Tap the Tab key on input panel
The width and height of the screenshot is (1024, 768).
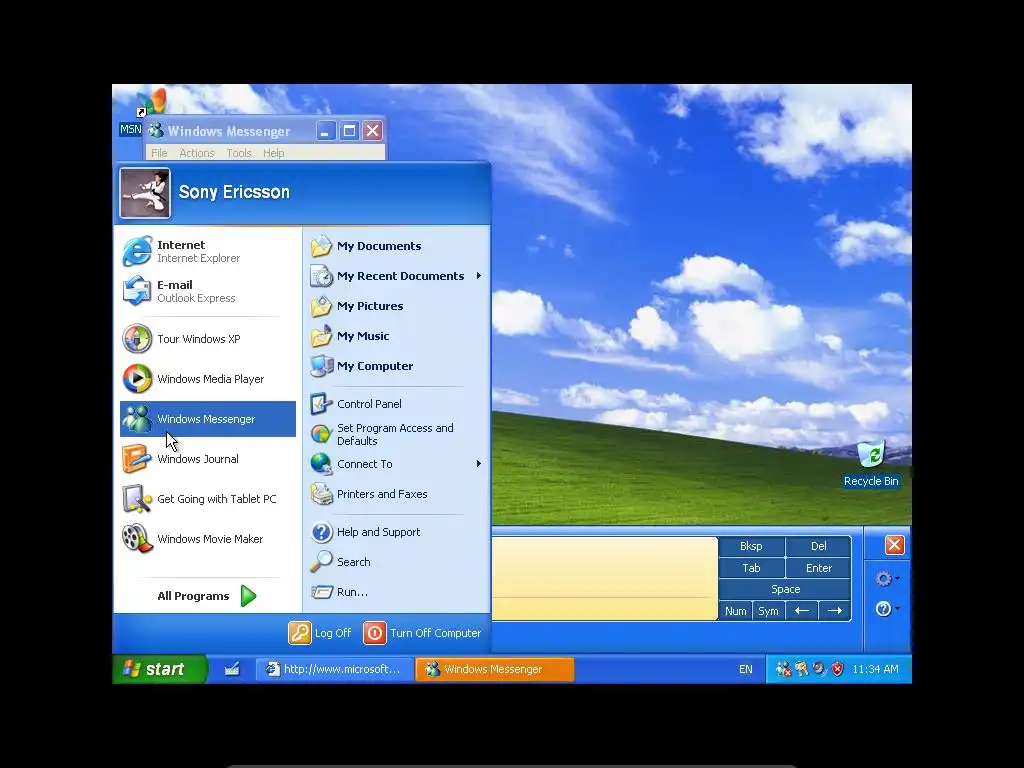(751, 568)
